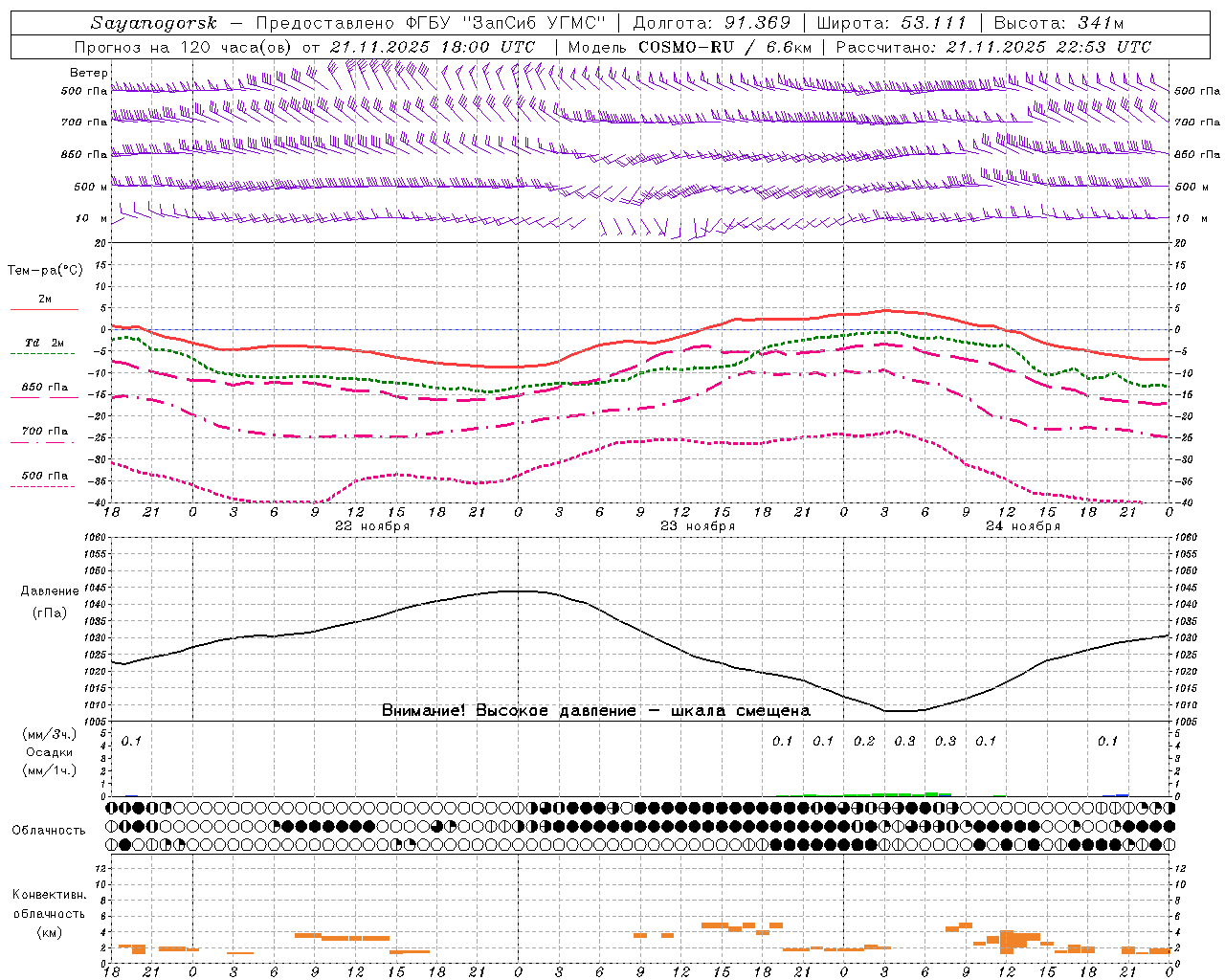Click the 'Давление' pressure chart label

tap(50, 591)
